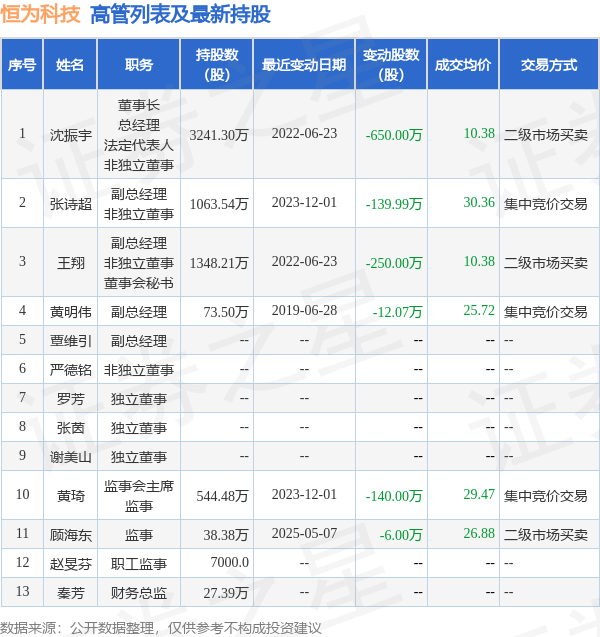Viewport: 600px width, 637px height.
Task: Click the change value -140.00万
Action: 394,496
